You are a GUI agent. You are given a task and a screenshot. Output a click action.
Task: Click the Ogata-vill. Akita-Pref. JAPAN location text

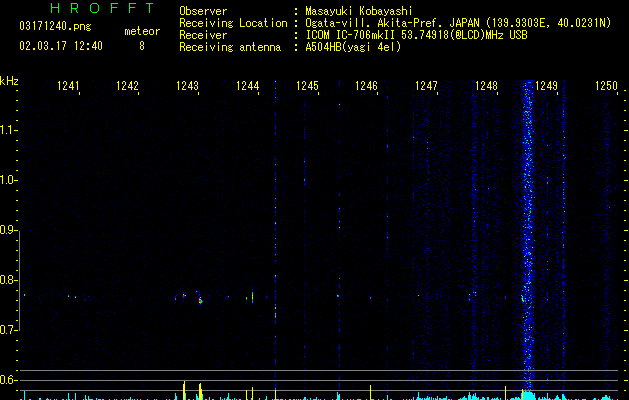click(x=458, y=23)
